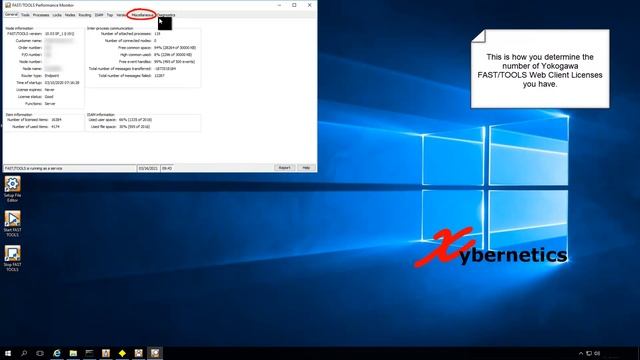Screen dimensions: 640x360
Task: Switch to the ISAM tab
Action: point(99,15)
